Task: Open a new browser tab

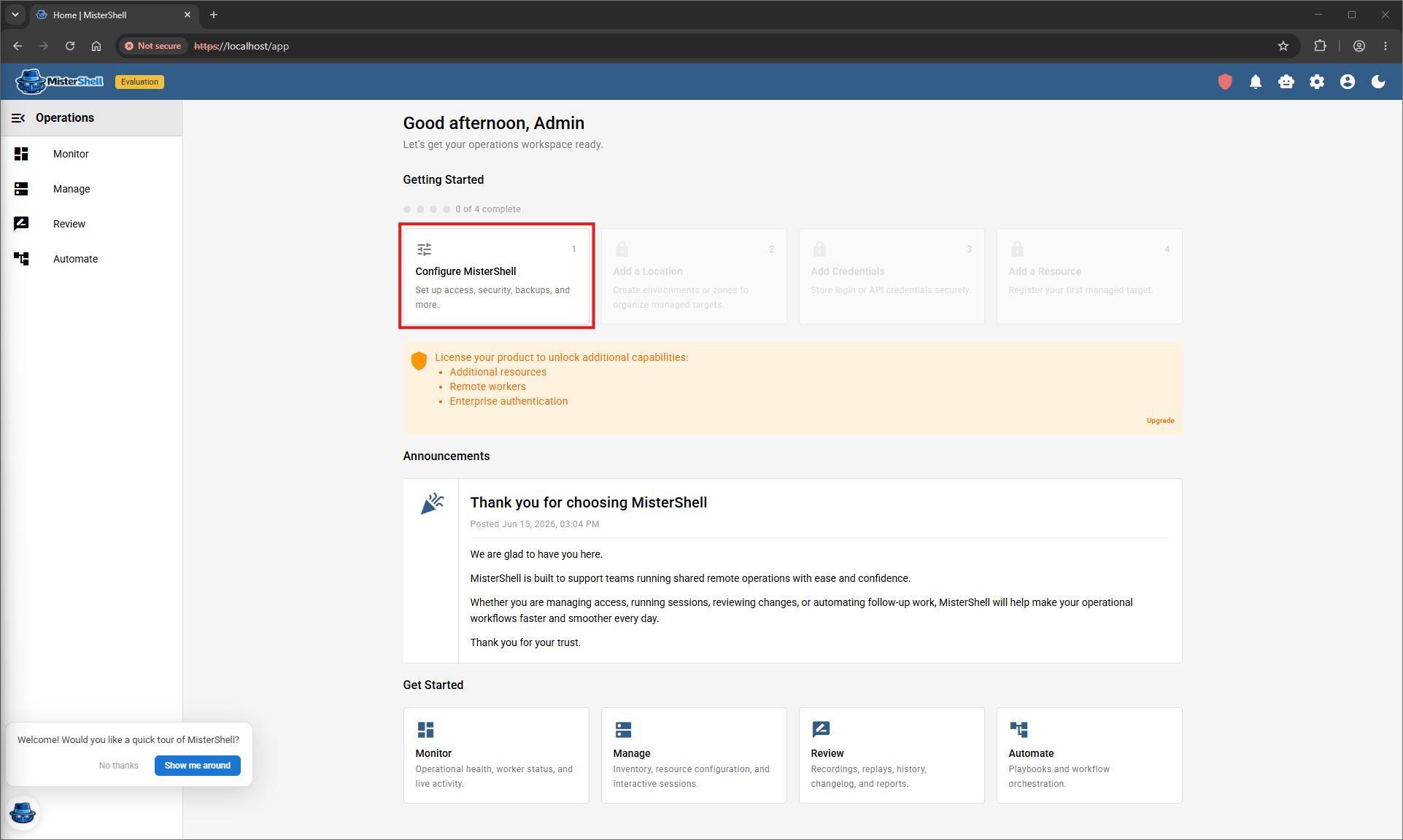Action: point(214,15)
